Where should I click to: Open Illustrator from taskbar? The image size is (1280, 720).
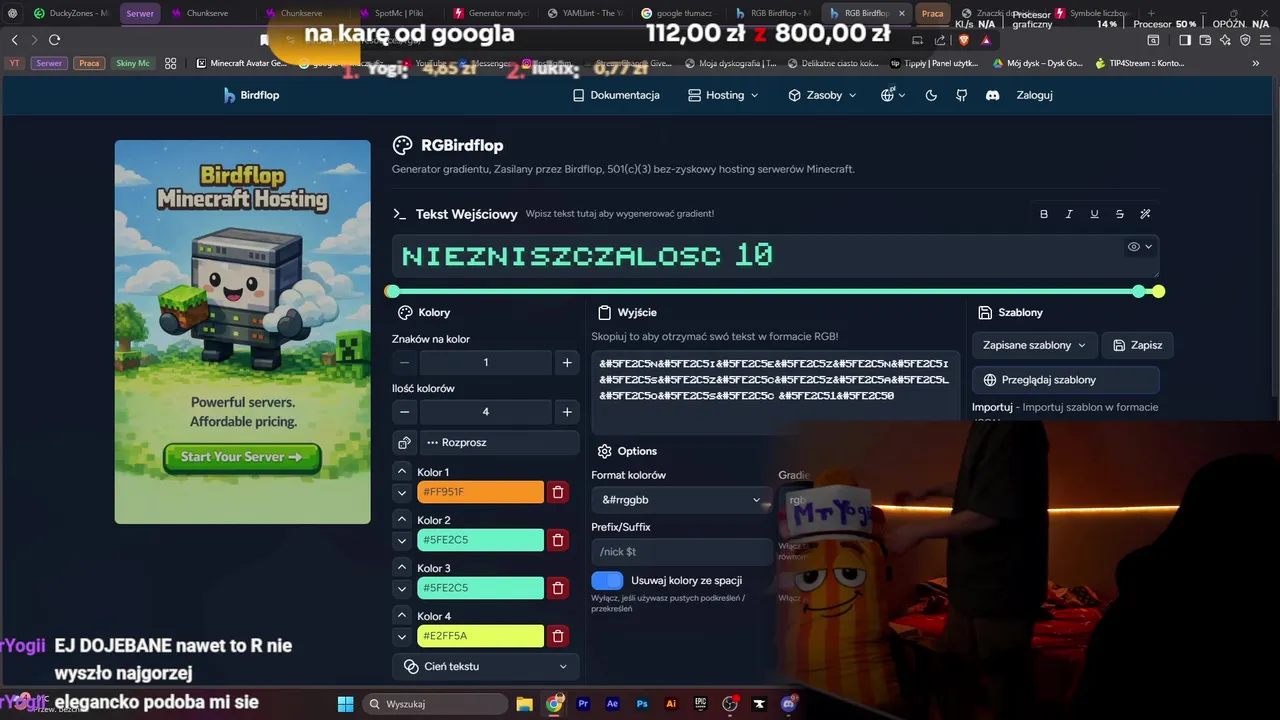[x=671, y=704]
